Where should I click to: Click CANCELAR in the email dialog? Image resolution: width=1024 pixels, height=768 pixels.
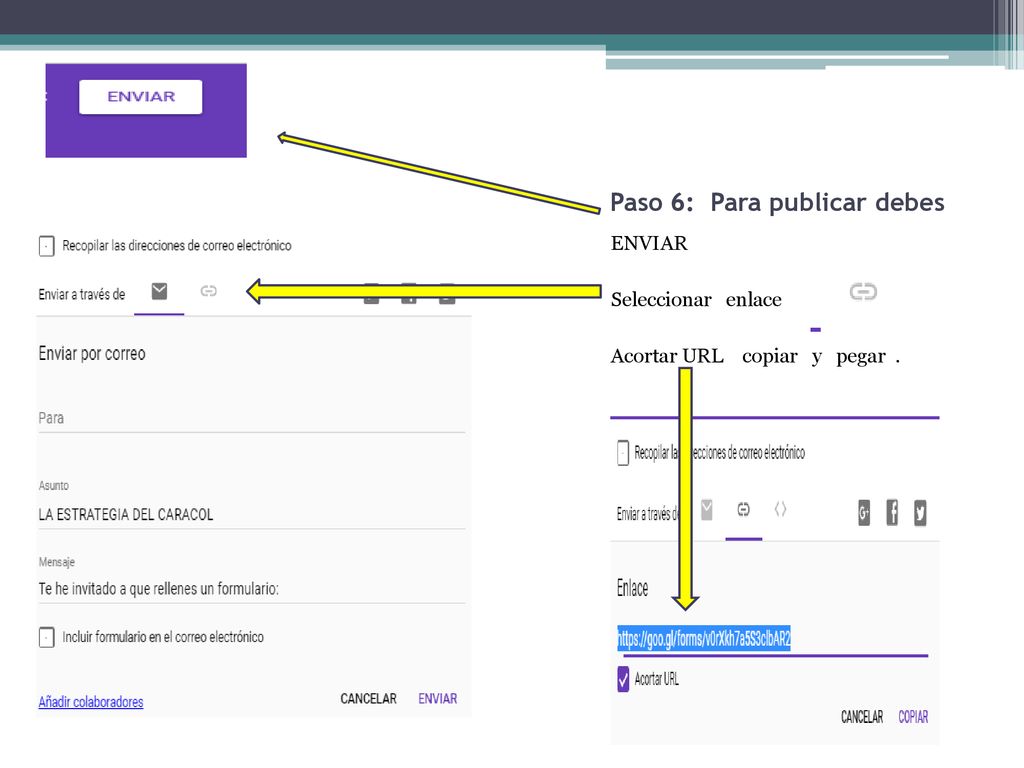point(368,699)
